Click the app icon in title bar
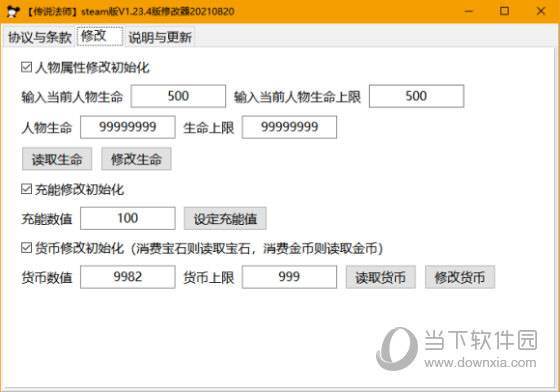560x392 pixels. [13, 11]
